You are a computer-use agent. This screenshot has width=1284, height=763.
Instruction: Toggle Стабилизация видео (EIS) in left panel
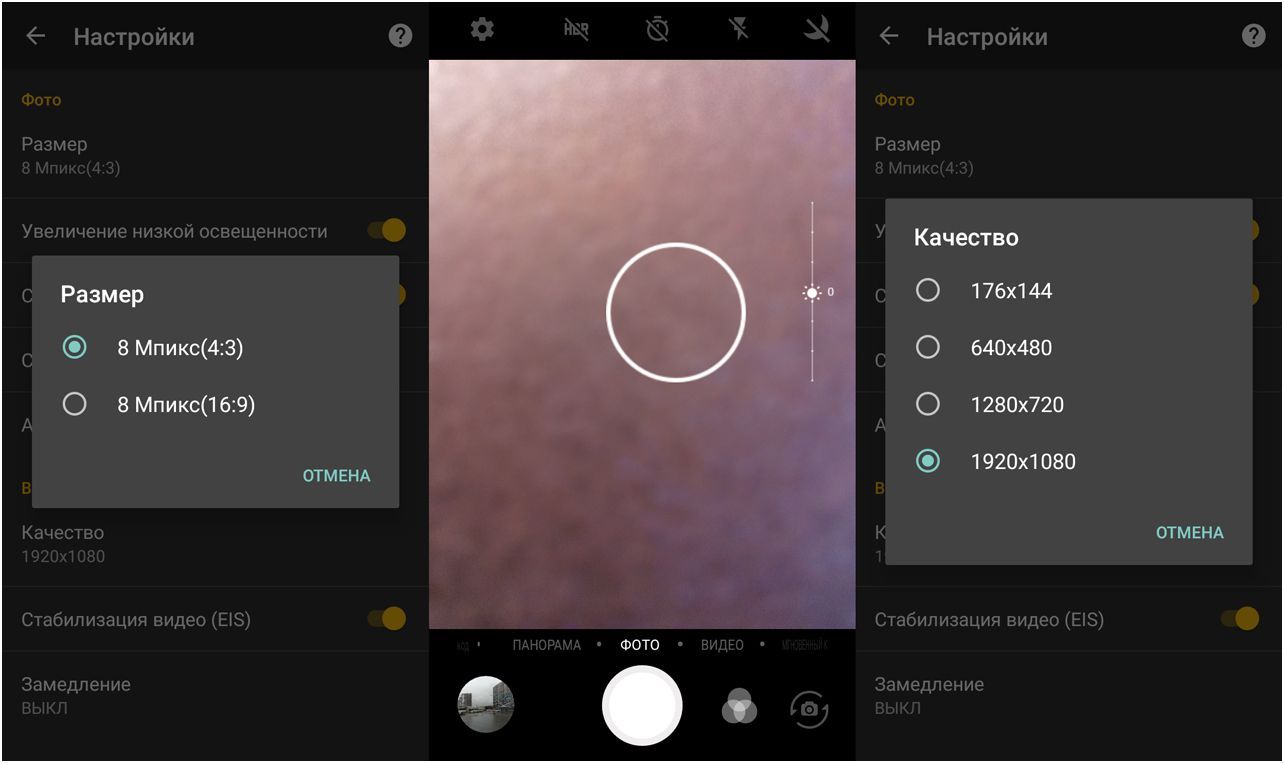387,619
